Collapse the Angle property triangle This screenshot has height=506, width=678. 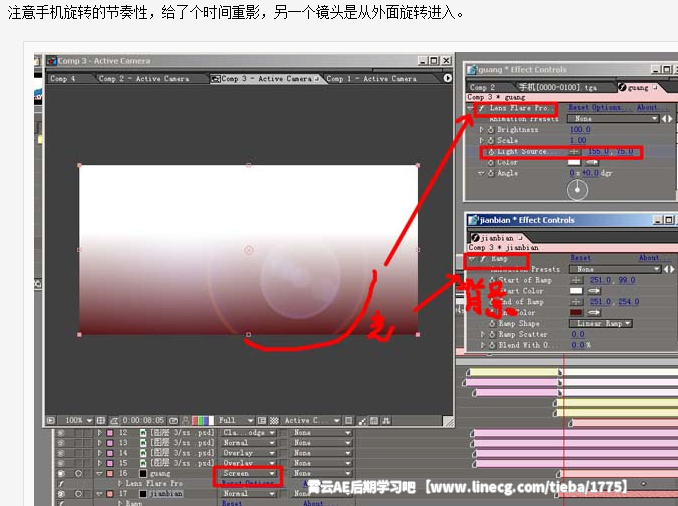coord(481,173)
